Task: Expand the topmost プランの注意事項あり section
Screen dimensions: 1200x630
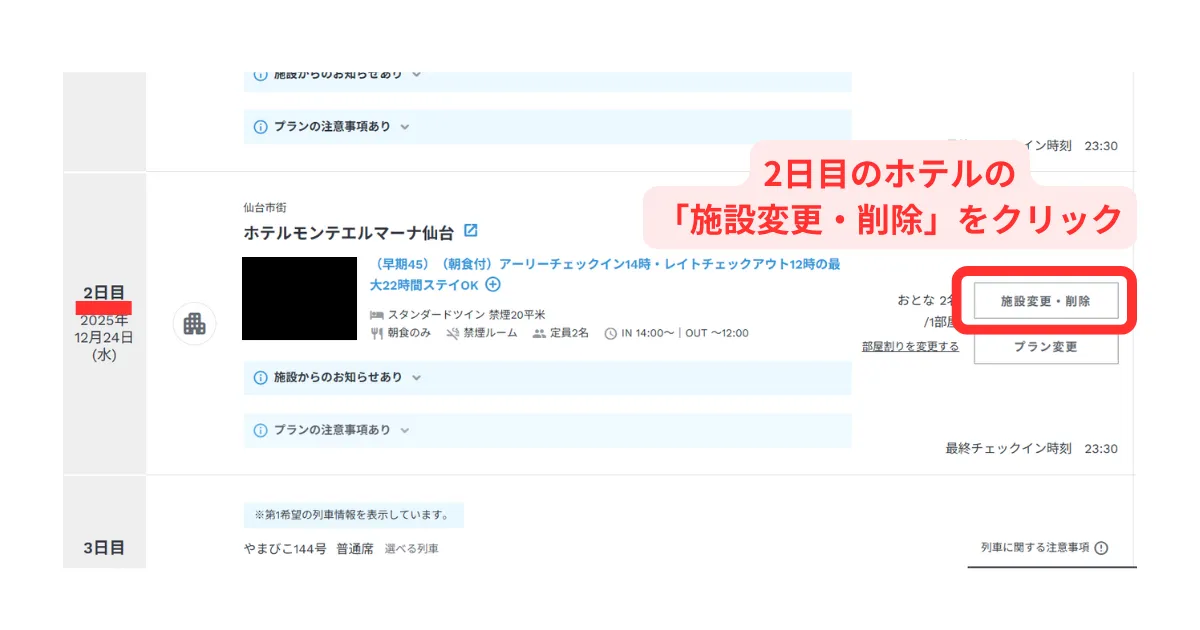Action: coord(332,127)
